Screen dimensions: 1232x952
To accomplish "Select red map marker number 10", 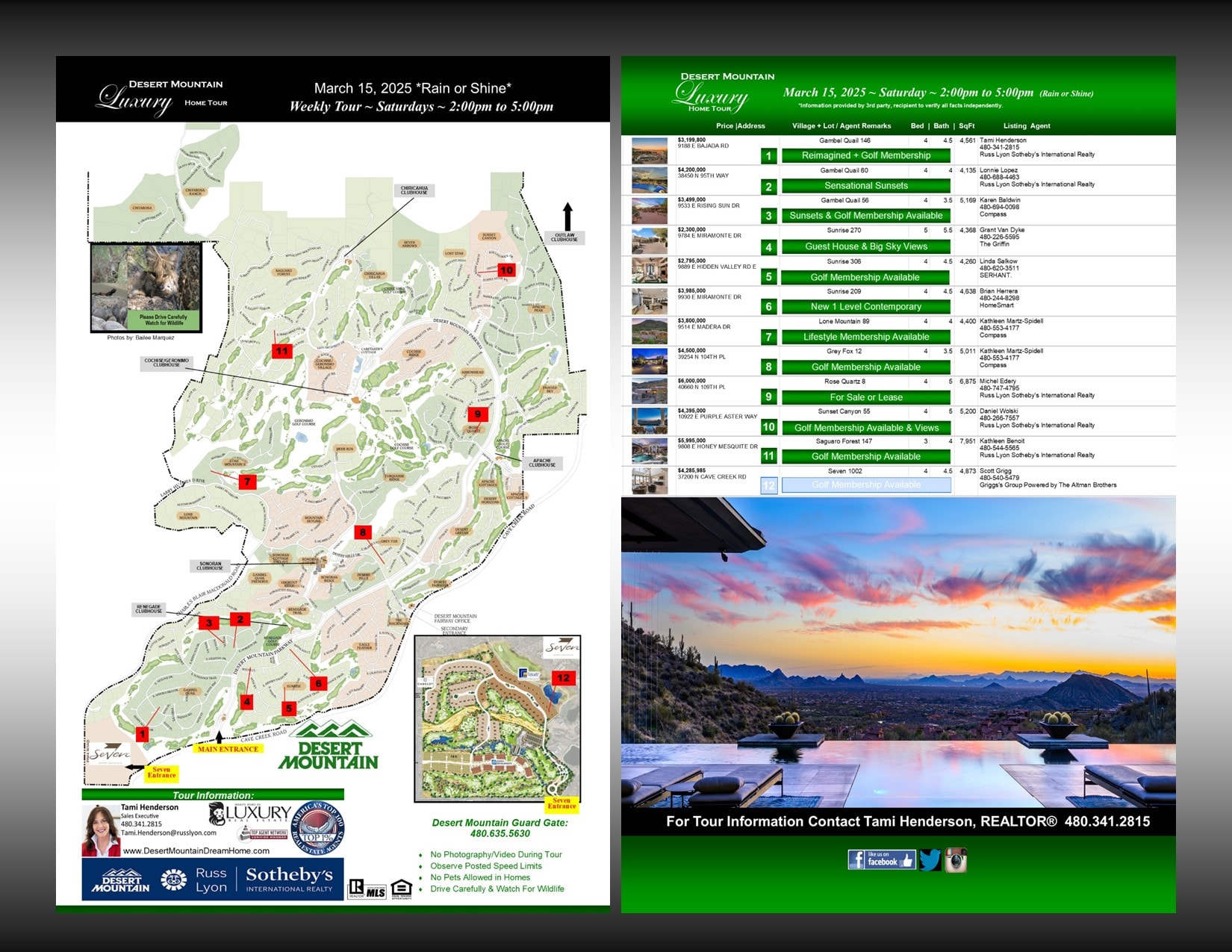I will pyautogui.click(x=506, y=270).
